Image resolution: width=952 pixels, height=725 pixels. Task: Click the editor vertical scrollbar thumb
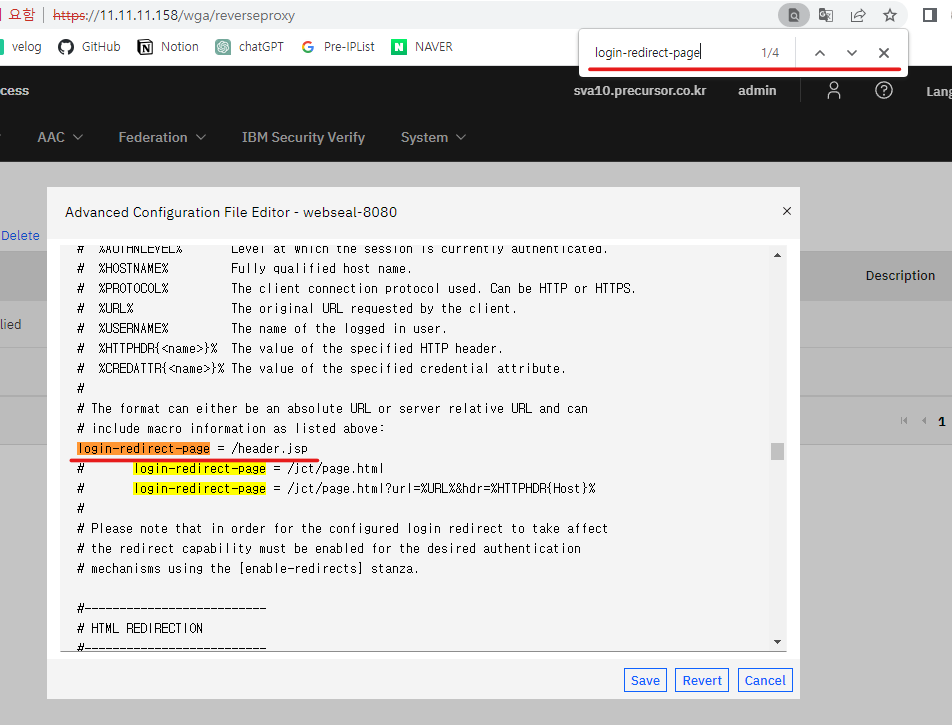pos(777,451)
